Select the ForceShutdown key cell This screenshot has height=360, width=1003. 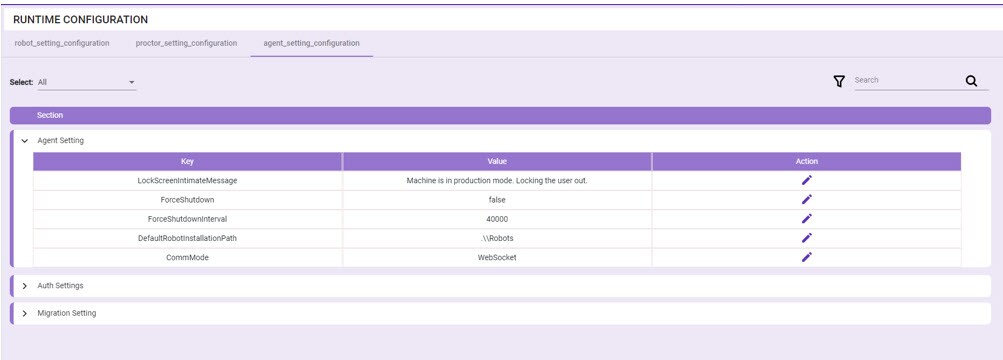tap(187, 200)
